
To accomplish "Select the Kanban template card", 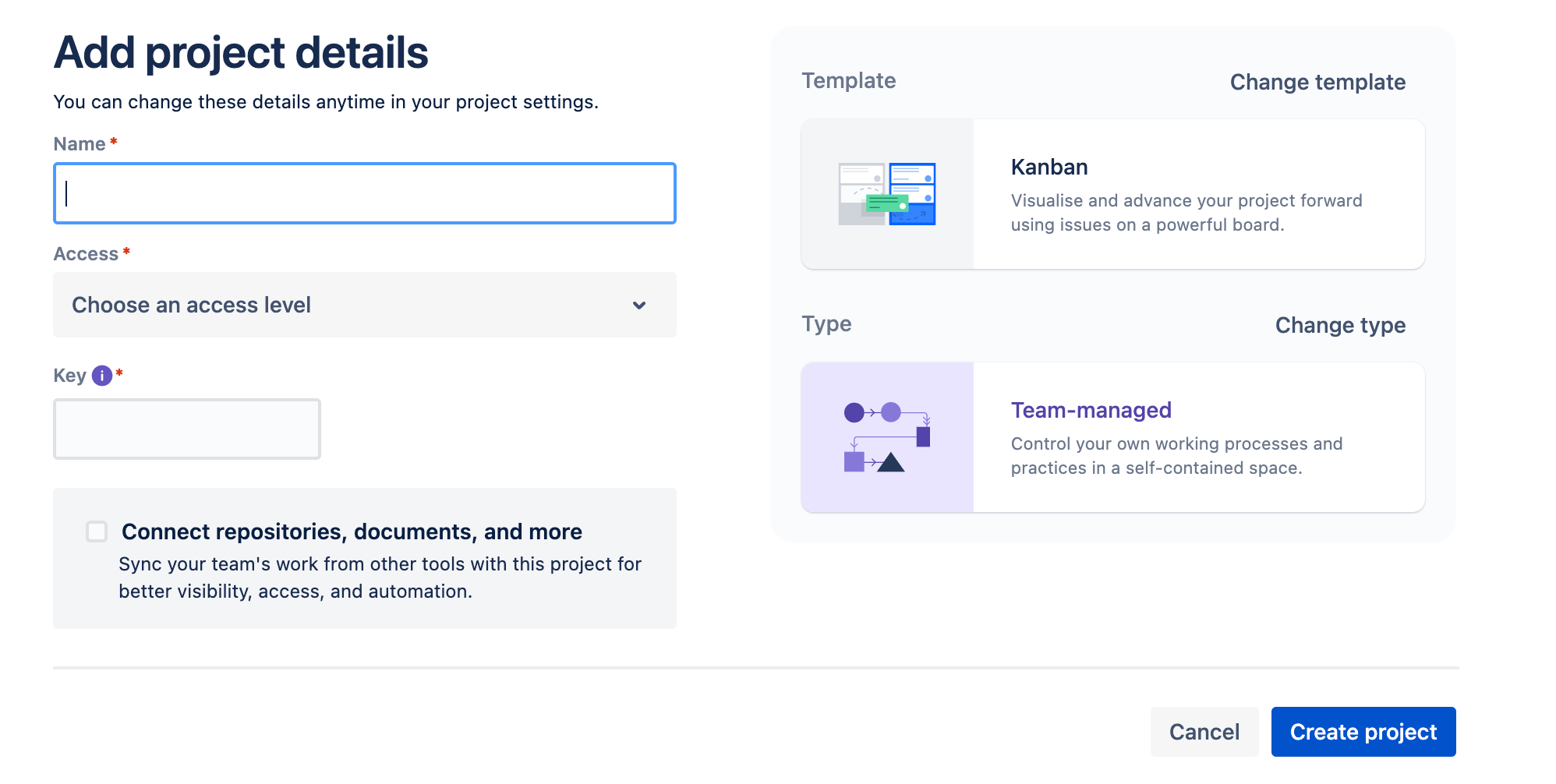I will [x=1112, y=194].
